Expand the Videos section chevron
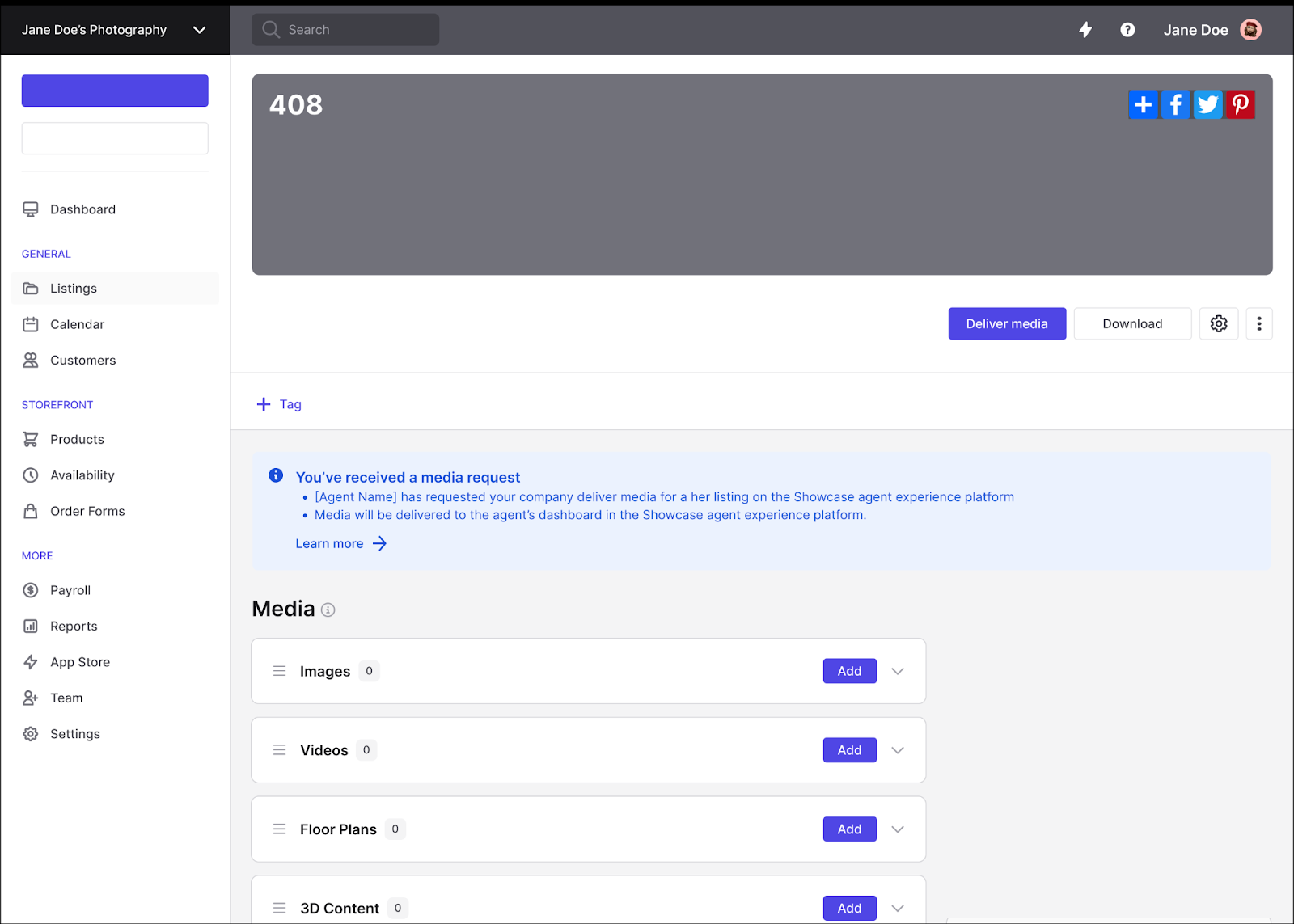The height and width of the screenshot is (924, 1294). [x=898, y=750]
